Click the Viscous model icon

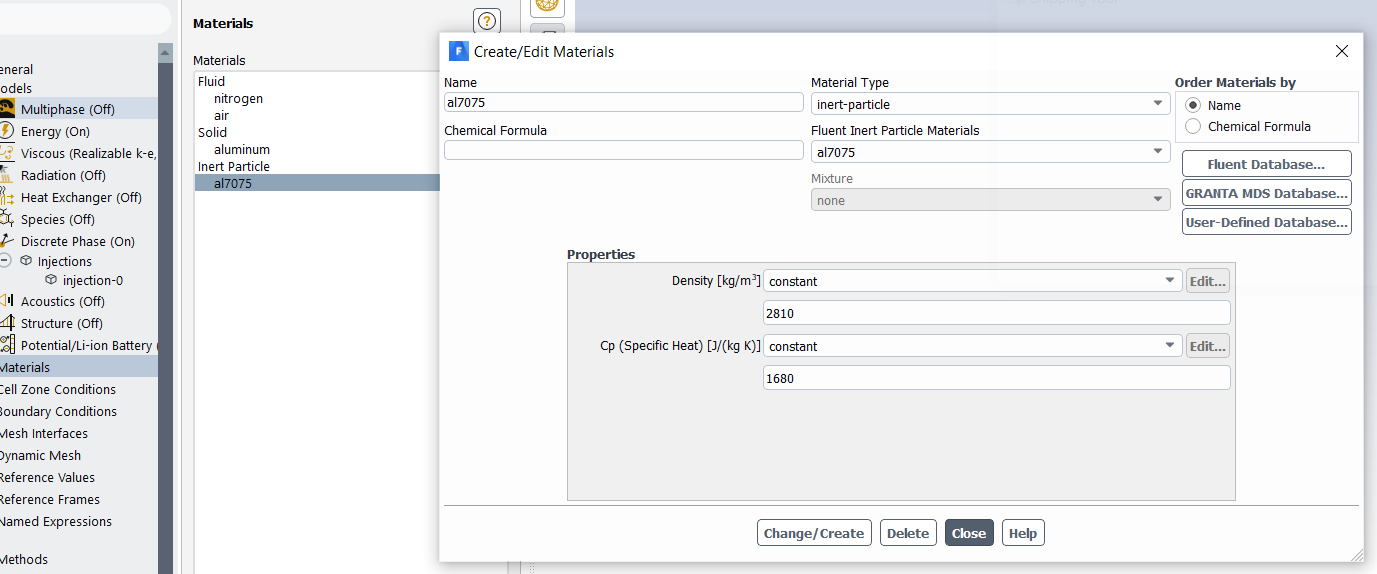click(7, 153)
